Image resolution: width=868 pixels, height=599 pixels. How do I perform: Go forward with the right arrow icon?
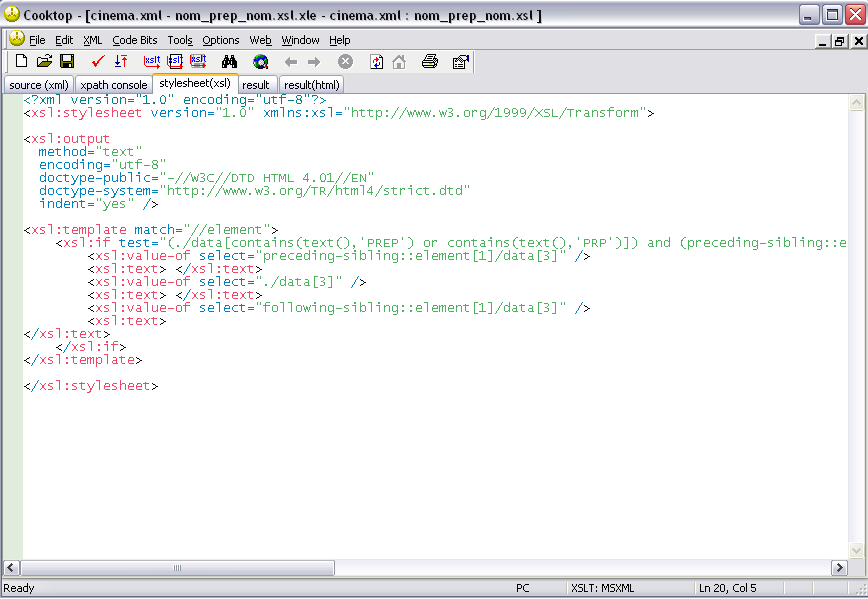pos(314,62)
